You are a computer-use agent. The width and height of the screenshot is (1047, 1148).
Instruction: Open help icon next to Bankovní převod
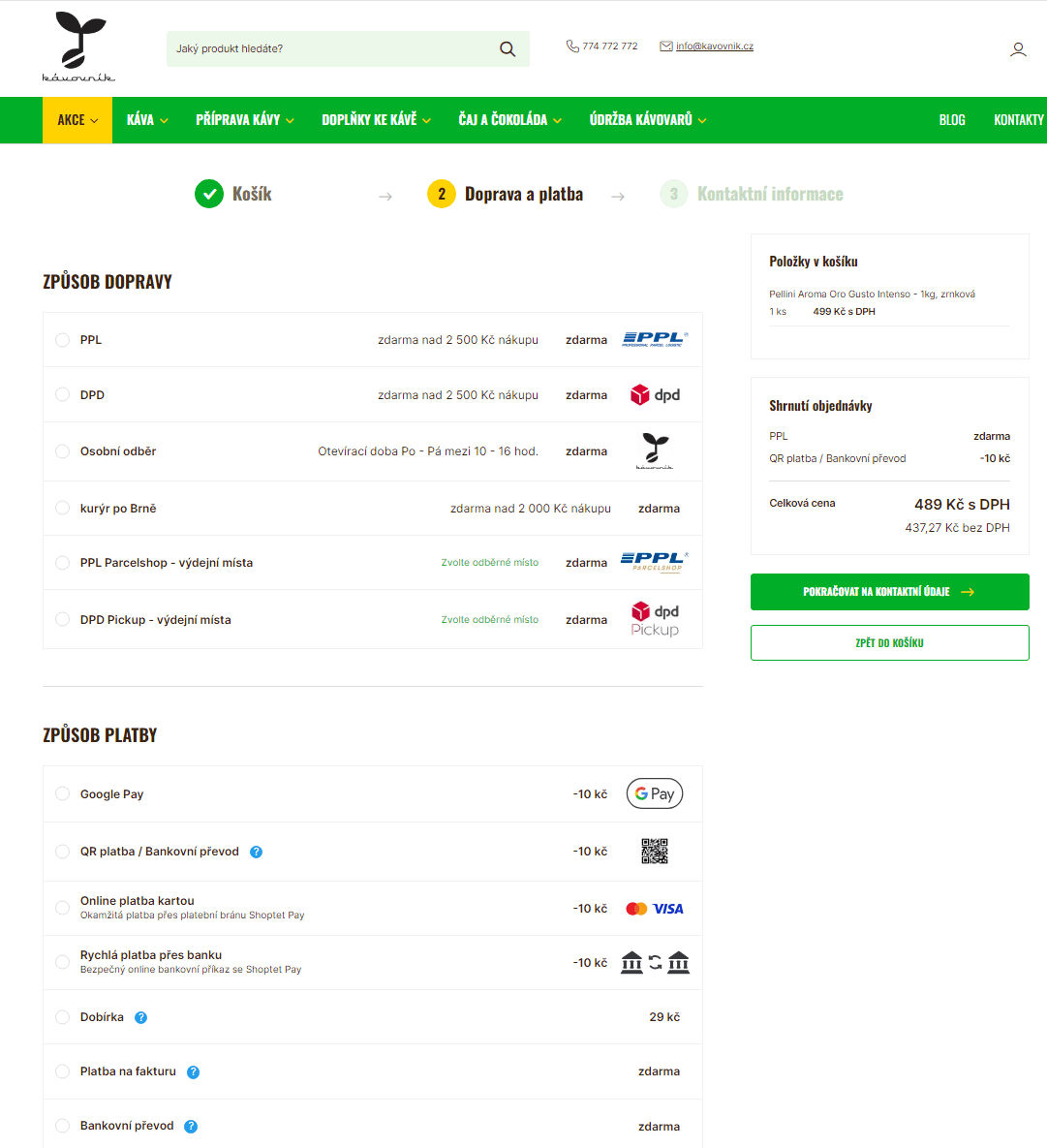[x=191, y=1126]
